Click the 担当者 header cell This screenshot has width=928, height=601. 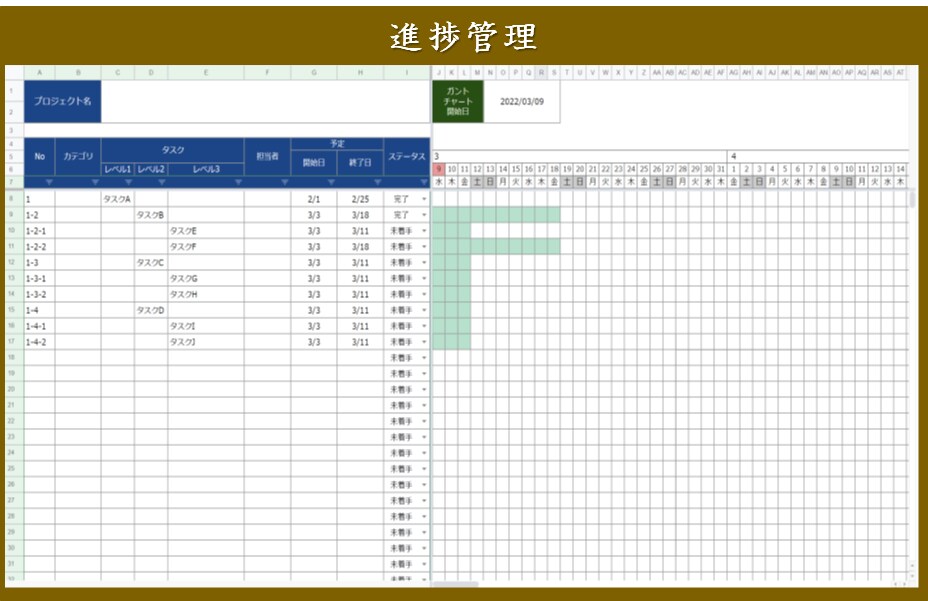click(267, 157)
